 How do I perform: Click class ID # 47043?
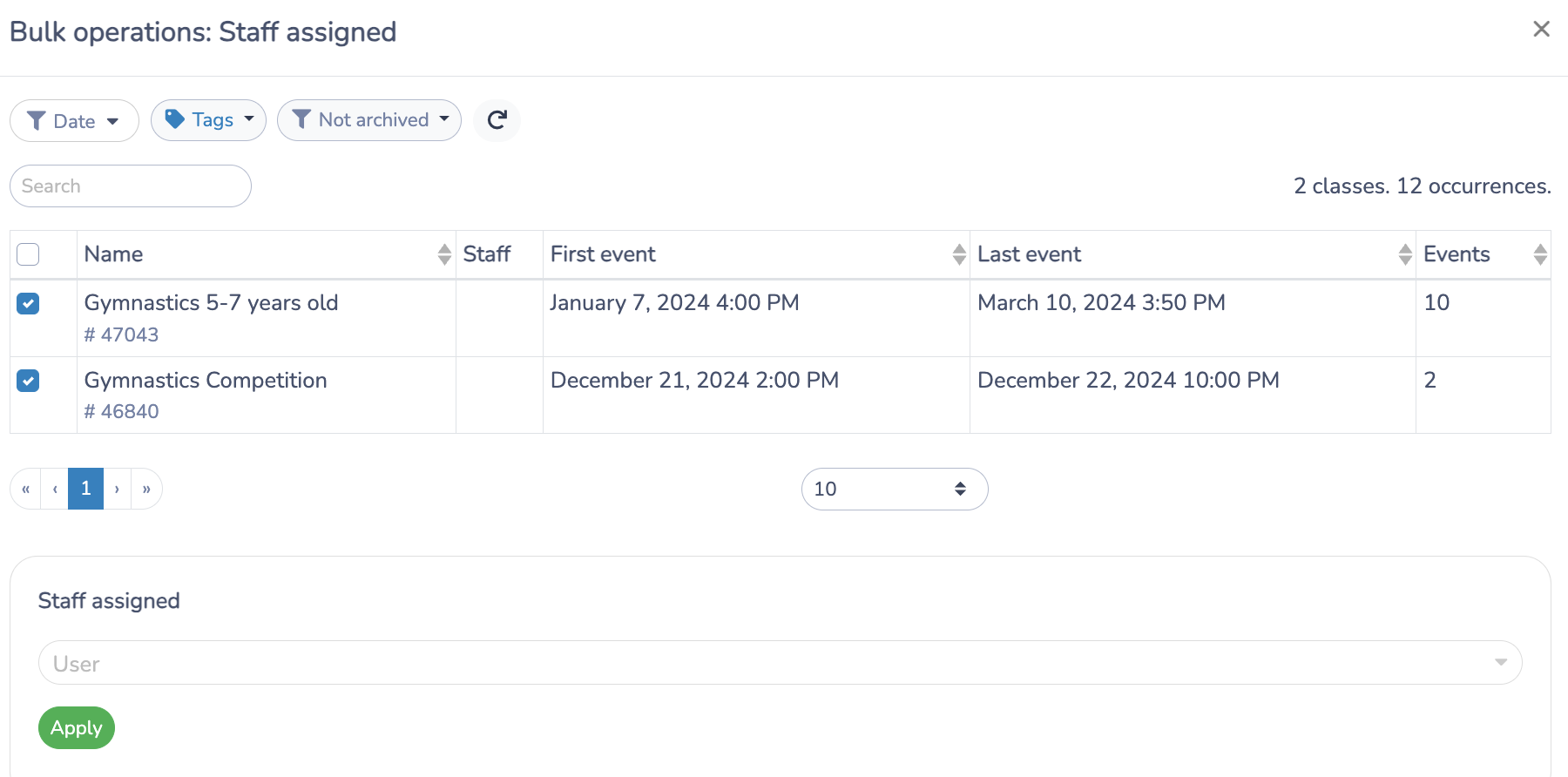pyautogui.click(x=122, y=334)
